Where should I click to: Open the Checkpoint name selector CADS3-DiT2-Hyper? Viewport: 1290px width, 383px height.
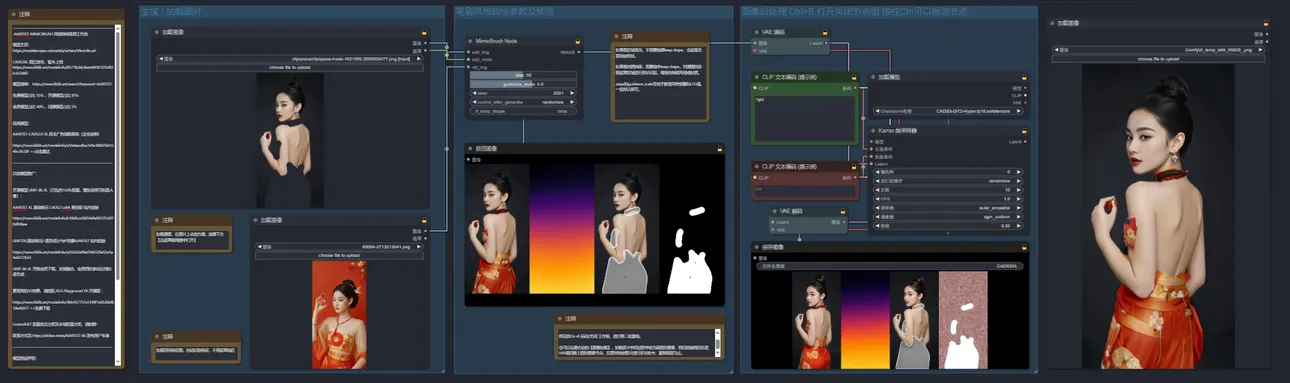(948, 111)
